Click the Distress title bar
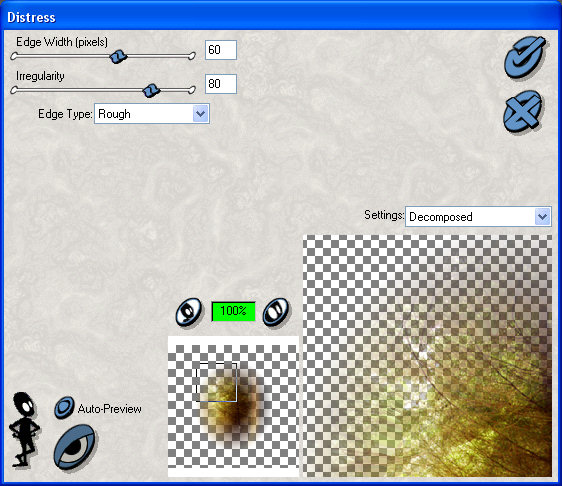This screenshot has width=562, height=486. click(281, 16)
